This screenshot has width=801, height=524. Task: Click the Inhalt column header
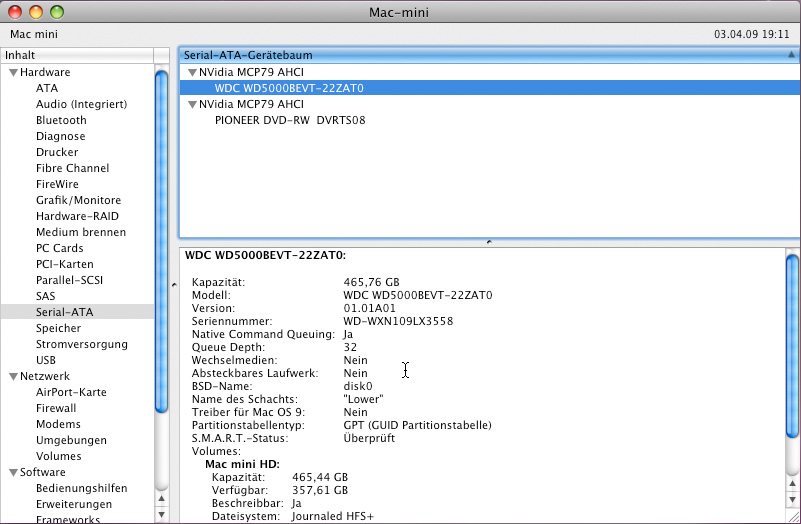tap(77, 55)
